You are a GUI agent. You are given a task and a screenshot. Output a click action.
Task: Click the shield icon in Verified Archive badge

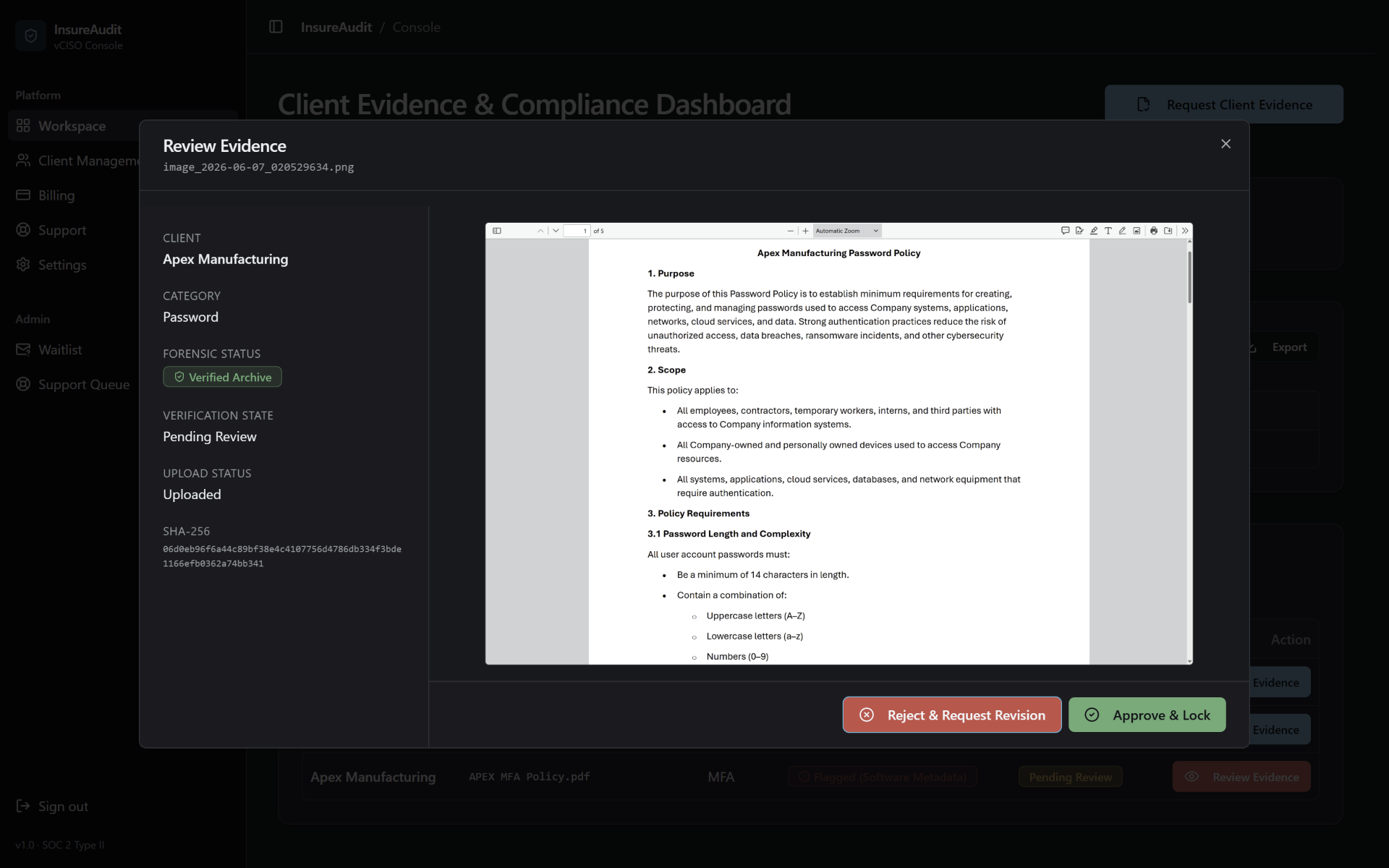(x=179, y=377)
